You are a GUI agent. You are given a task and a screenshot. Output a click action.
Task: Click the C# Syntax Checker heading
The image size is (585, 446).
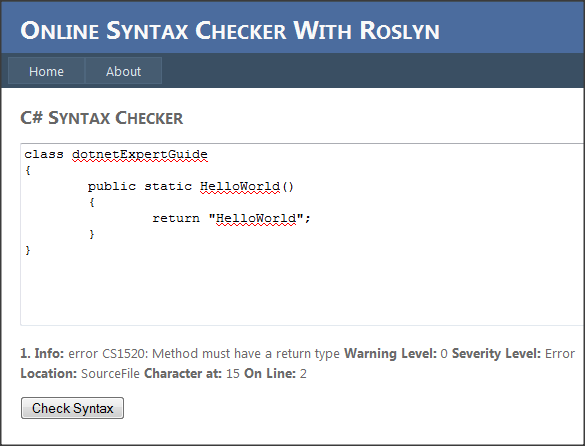coord(101,118)
